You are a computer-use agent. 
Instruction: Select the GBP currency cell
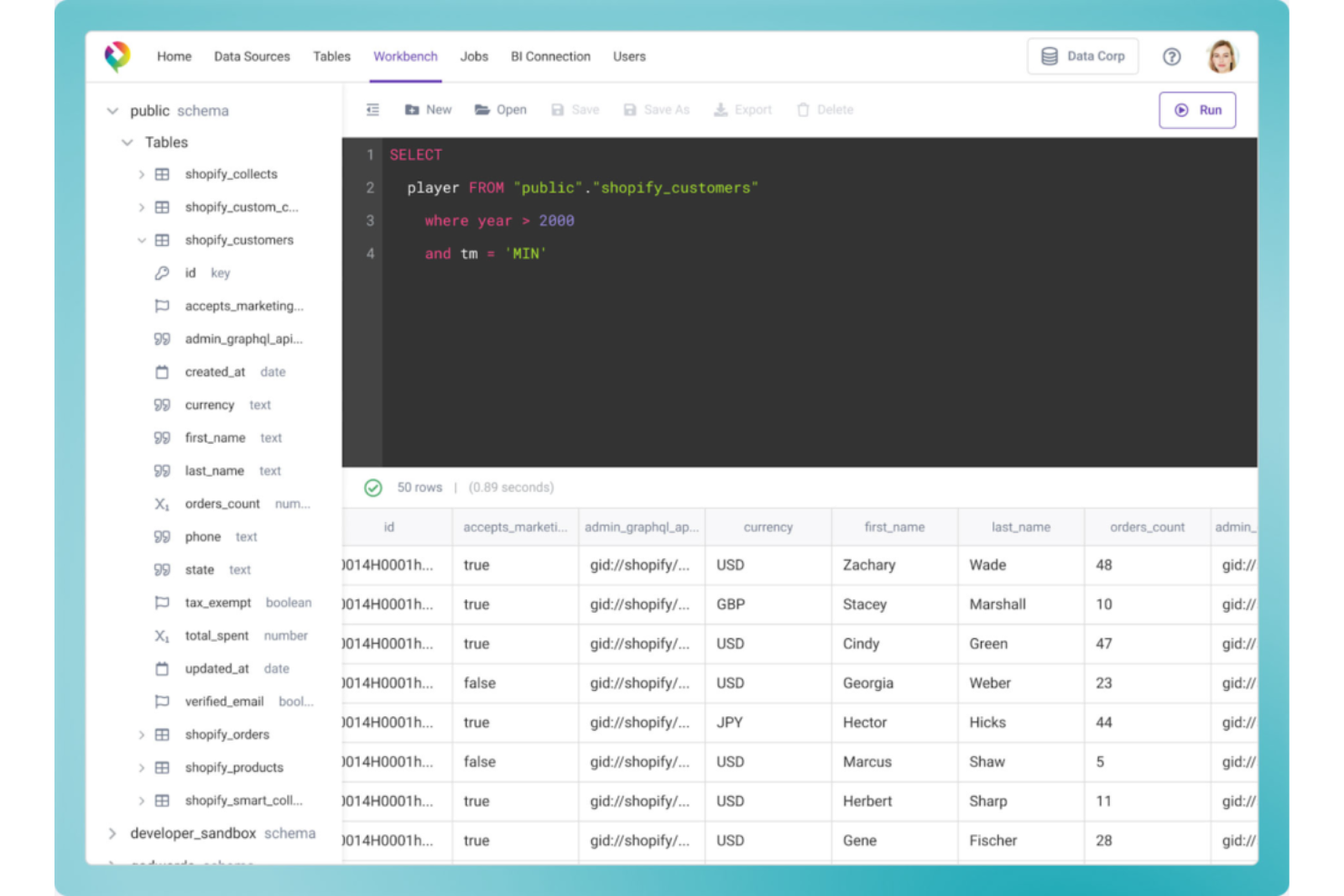click(x=768, y=605)
